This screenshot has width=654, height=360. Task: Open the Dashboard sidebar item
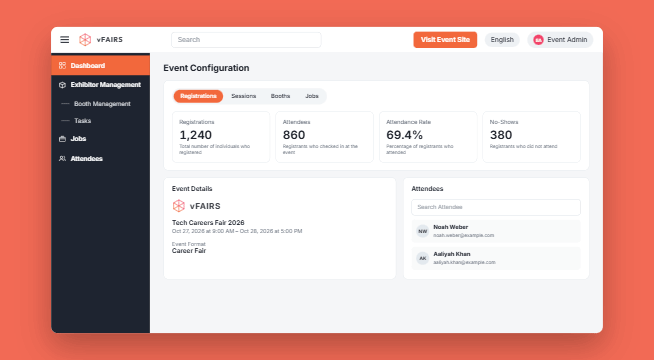[x=101, y=65]
